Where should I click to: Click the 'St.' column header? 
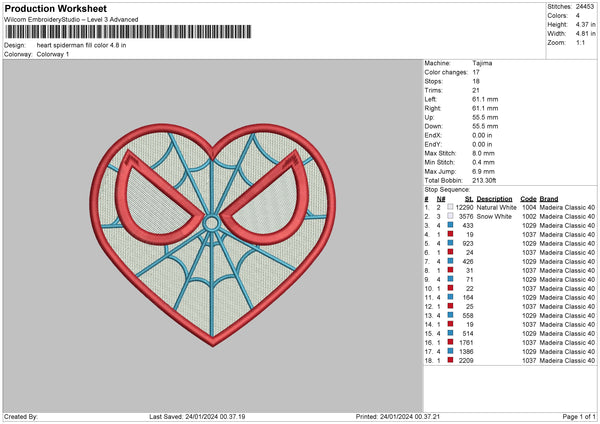pyautogui.click(x=469, y=199)
